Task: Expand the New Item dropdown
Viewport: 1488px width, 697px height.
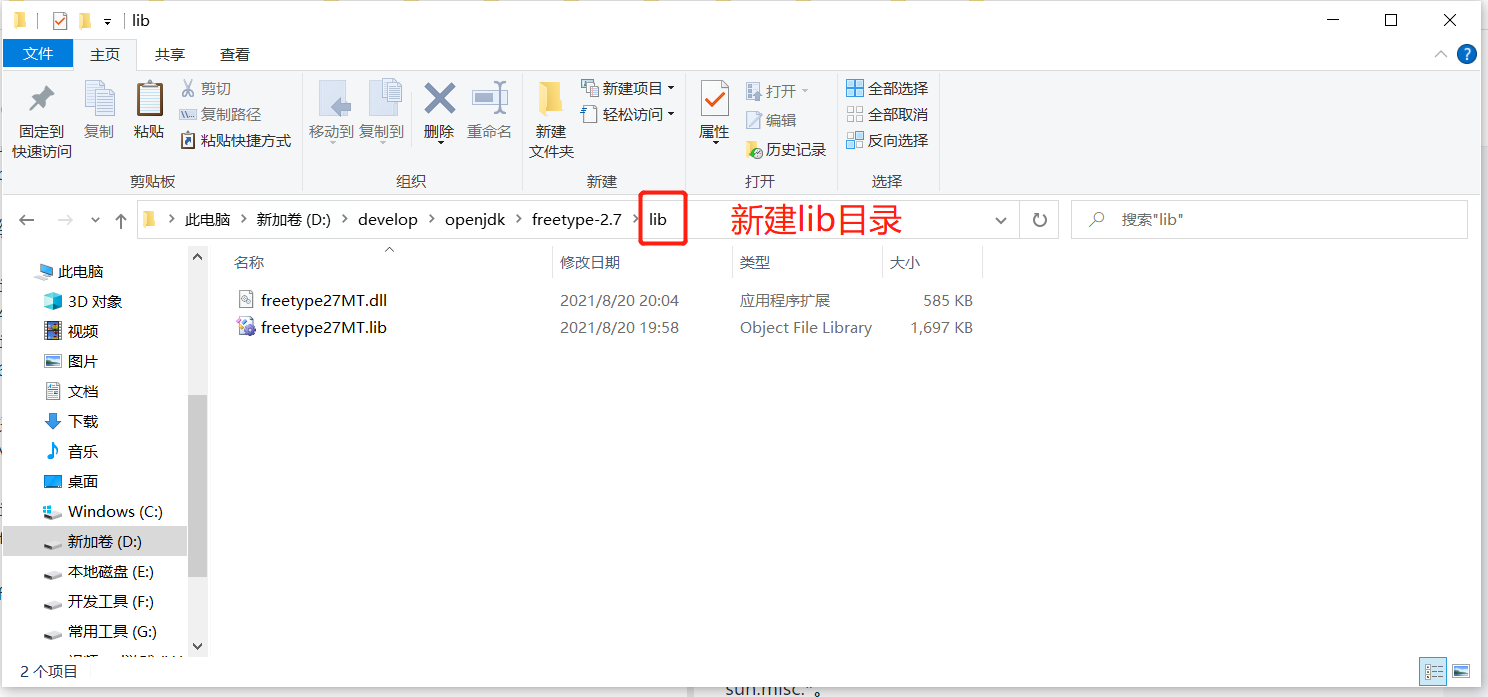Action: [x=671, y=88]
